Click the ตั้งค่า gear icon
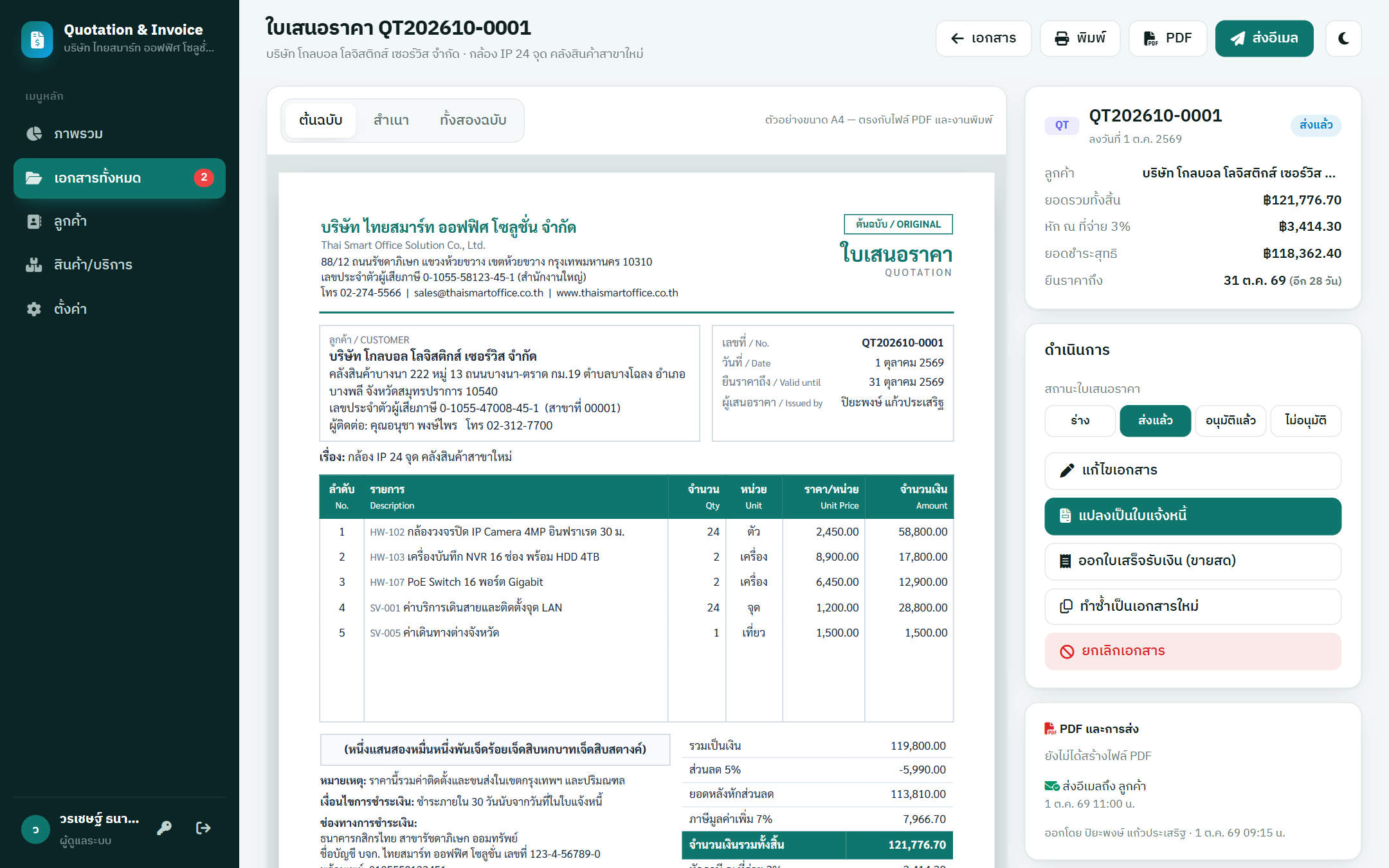Image resolution: width=1389 pixels, height=868 pixels. [34, 309]
